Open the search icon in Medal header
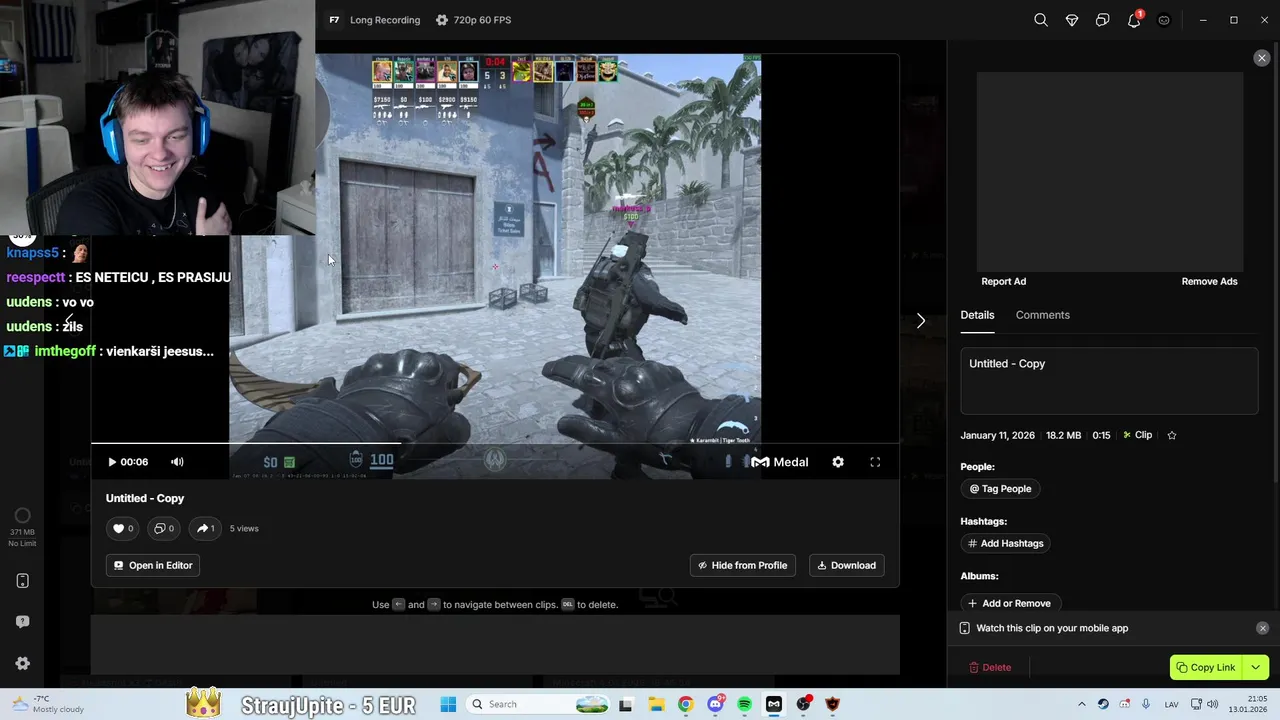1280x720 pixels. click(1041, 20)
